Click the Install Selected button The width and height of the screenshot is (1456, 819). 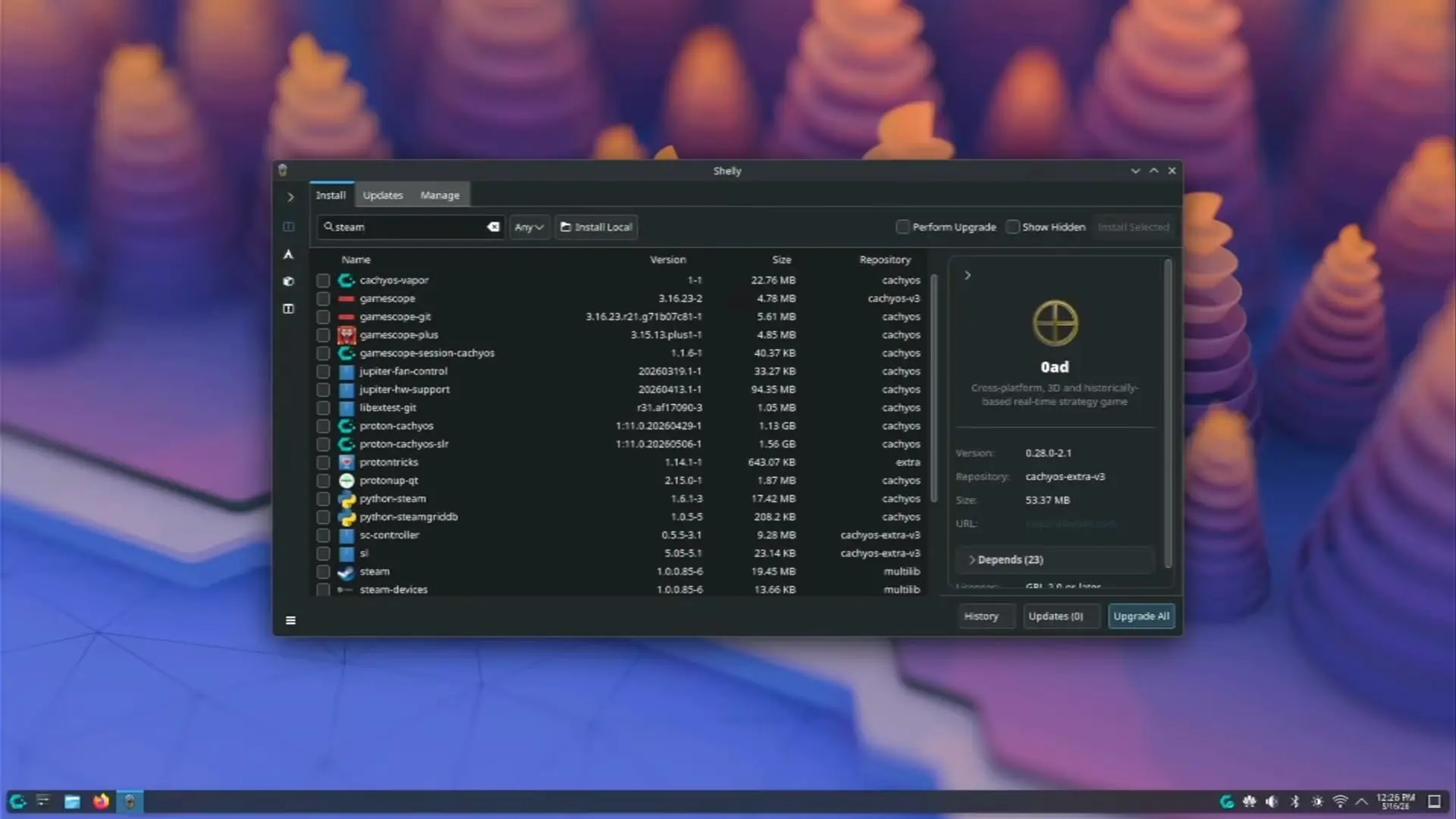[1133, 227]
